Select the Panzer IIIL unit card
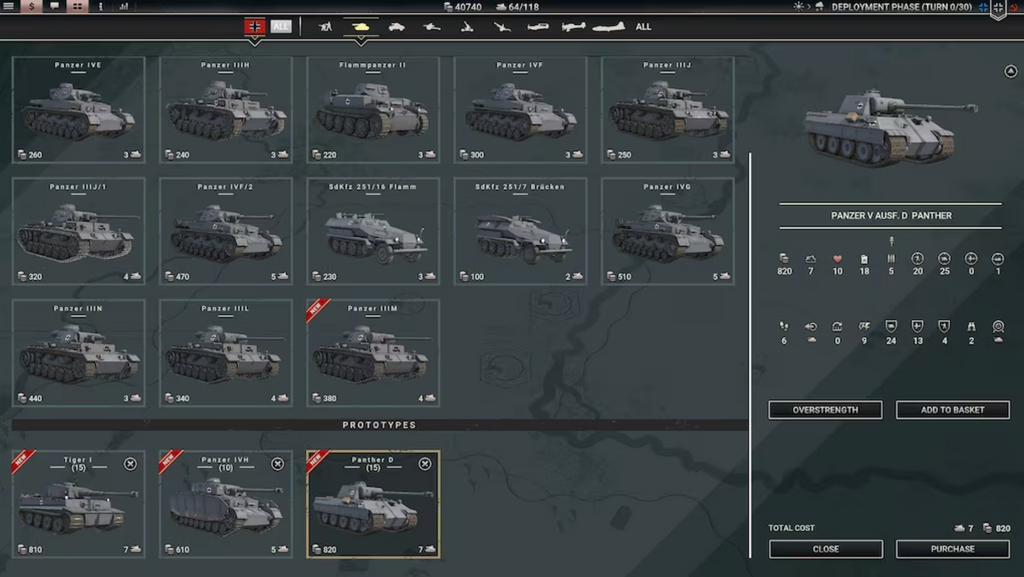Viewport: 1024px width, 577px height. click(x=225, y=353)
